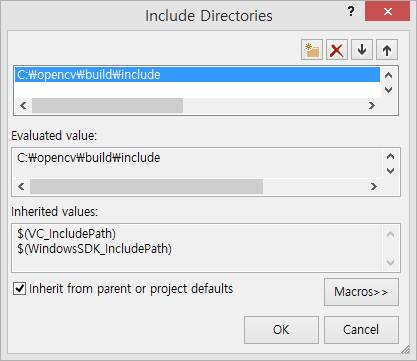The height and width of the screenshot is (361, 417).
Task: Select the C:\opencv\build\include entry in list
Action: coord(197,75)
